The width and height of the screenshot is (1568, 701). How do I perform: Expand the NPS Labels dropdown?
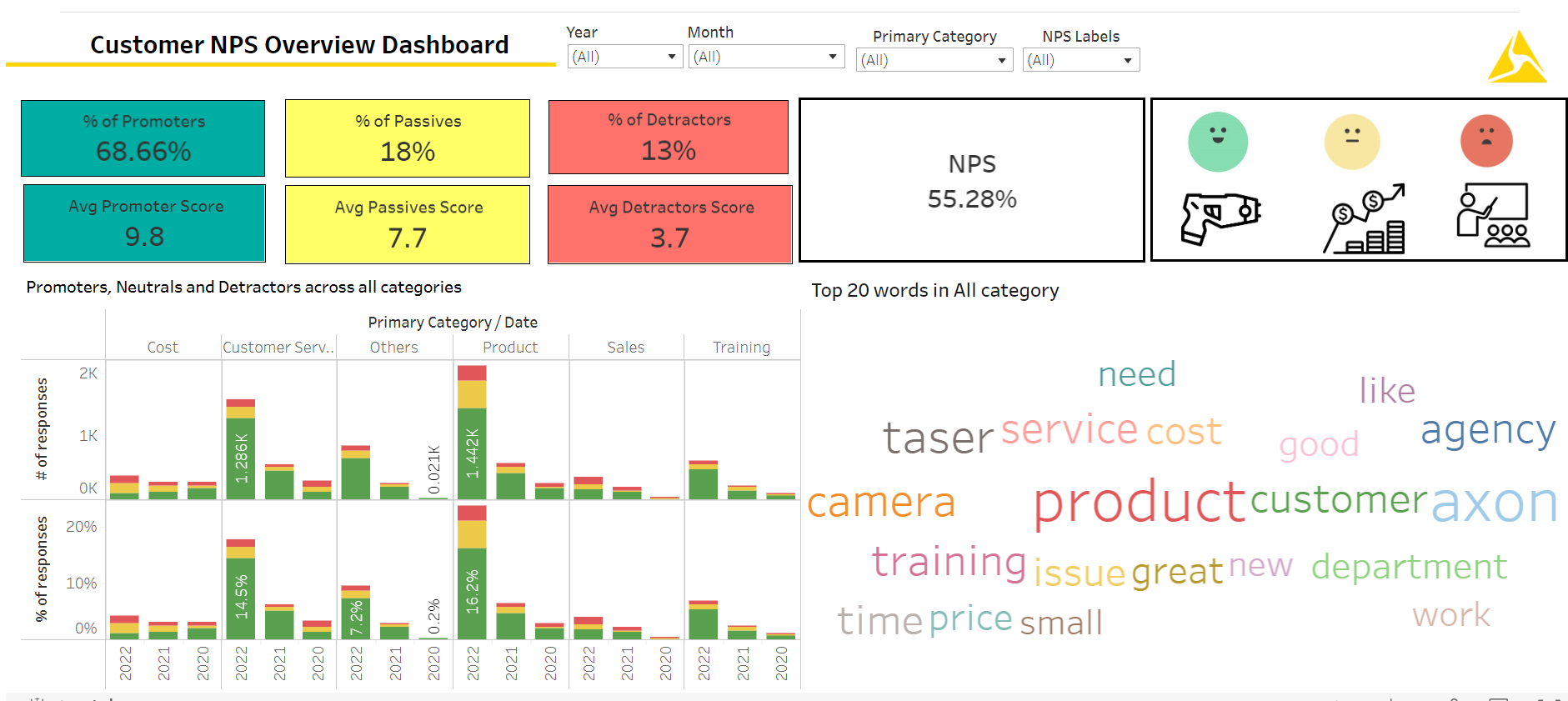[x=1081, y=60]
